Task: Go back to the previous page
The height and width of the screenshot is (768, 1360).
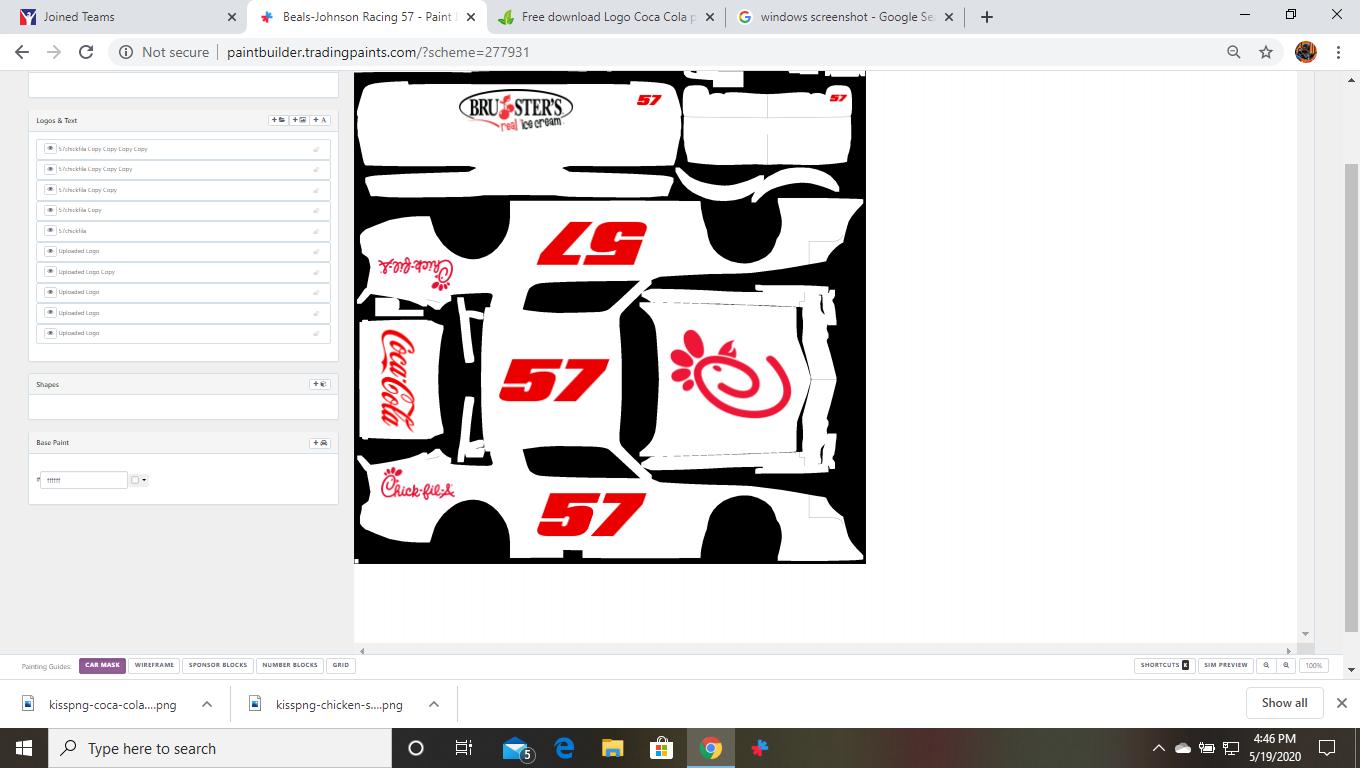Action: tap(22, 52)
